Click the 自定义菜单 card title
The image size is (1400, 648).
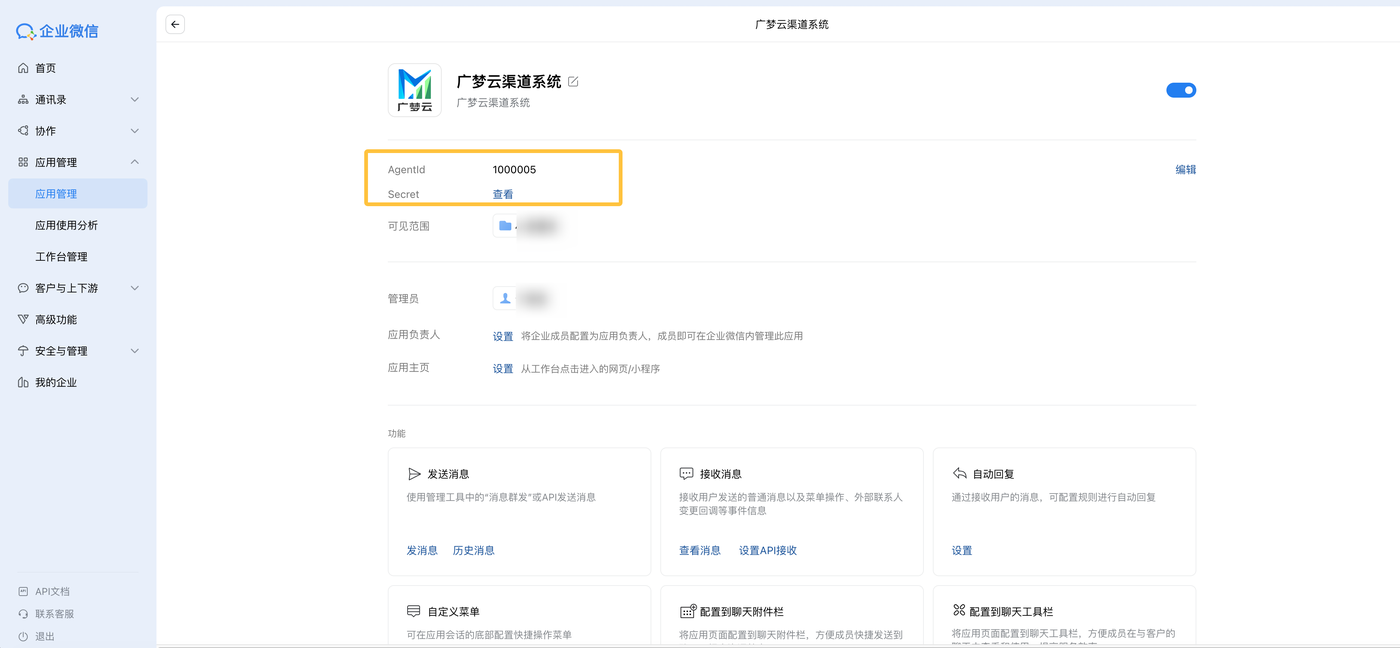tap(454, 611)
